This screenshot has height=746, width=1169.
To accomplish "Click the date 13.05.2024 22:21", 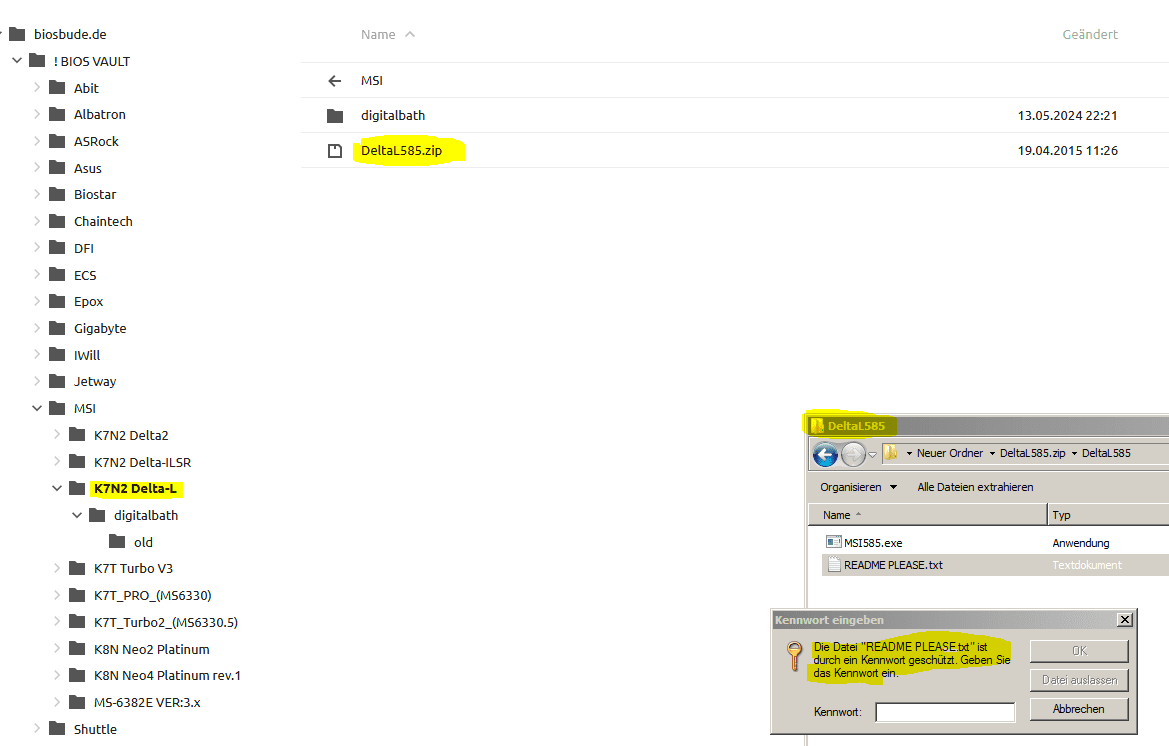I will (x=1068, y=116).
